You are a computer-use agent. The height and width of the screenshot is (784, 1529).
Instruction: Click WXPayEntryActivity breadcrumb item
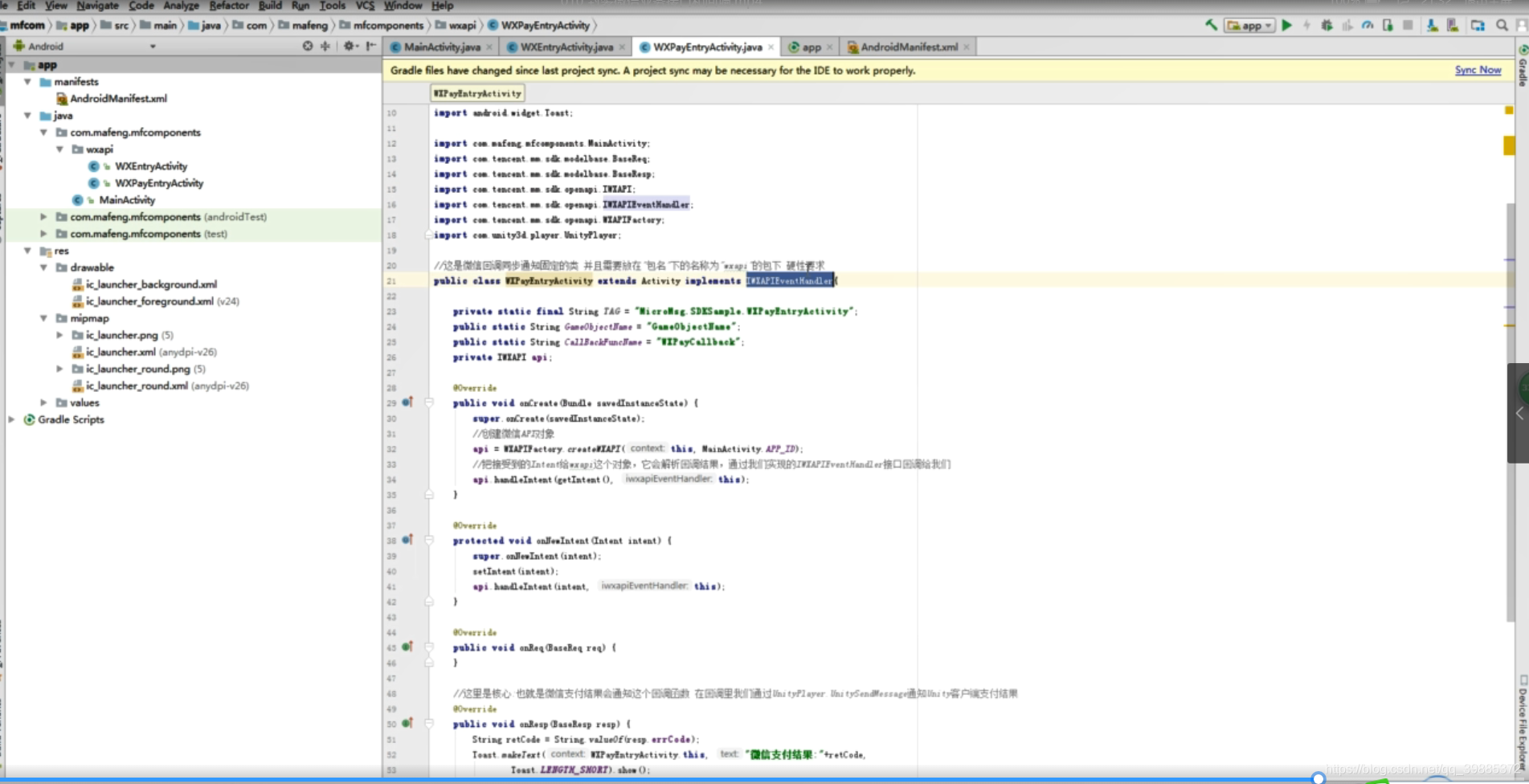pos(545,26)
